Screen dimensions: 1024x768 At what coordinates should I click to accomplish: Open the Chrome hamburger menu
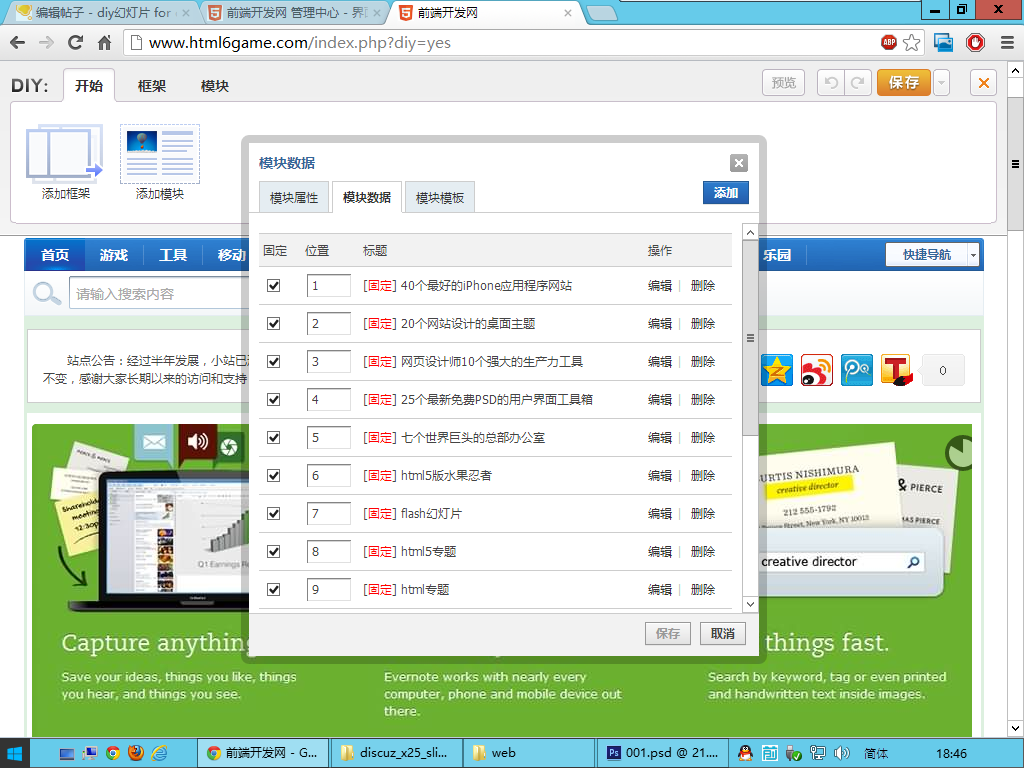pos(1008,43)
